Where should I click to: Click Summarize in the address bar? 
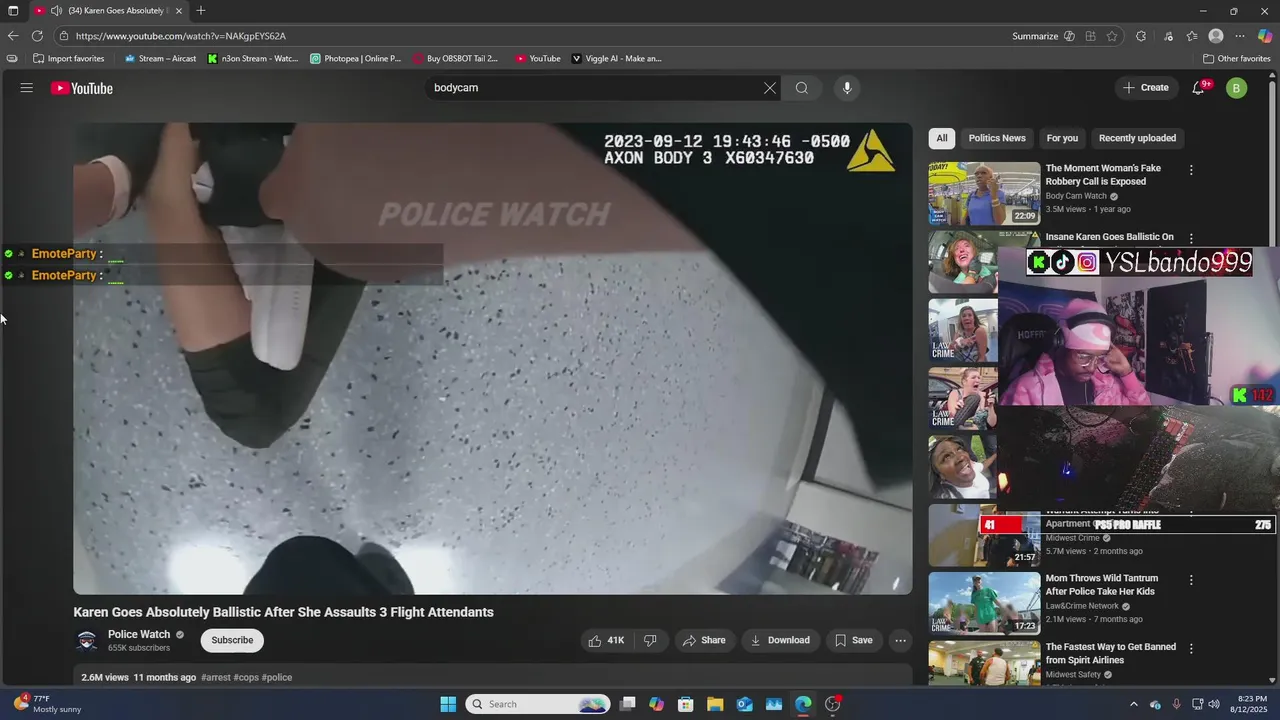1036,36
